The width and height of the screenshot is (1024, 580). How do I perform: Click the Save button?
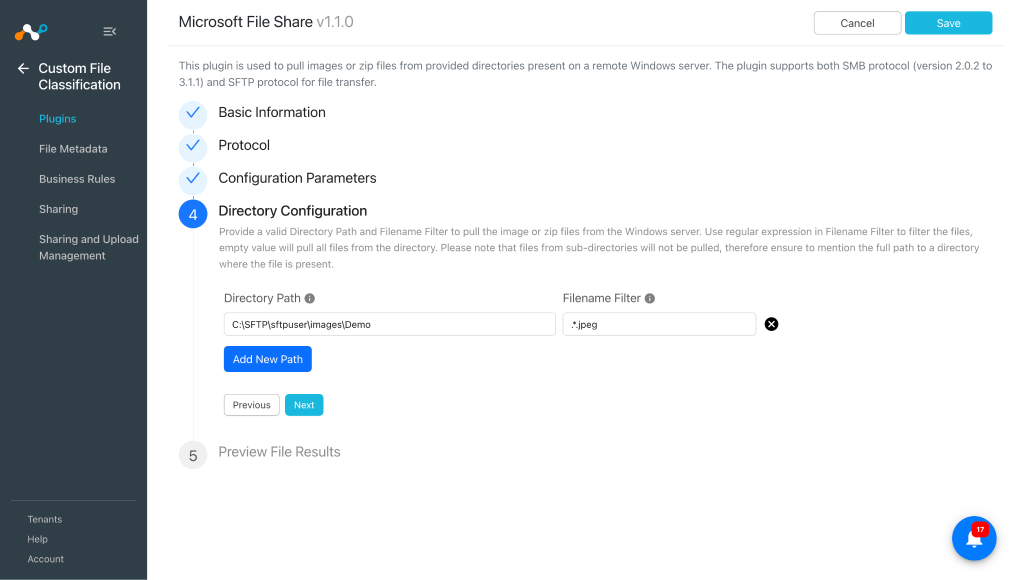tap(948, 23)
